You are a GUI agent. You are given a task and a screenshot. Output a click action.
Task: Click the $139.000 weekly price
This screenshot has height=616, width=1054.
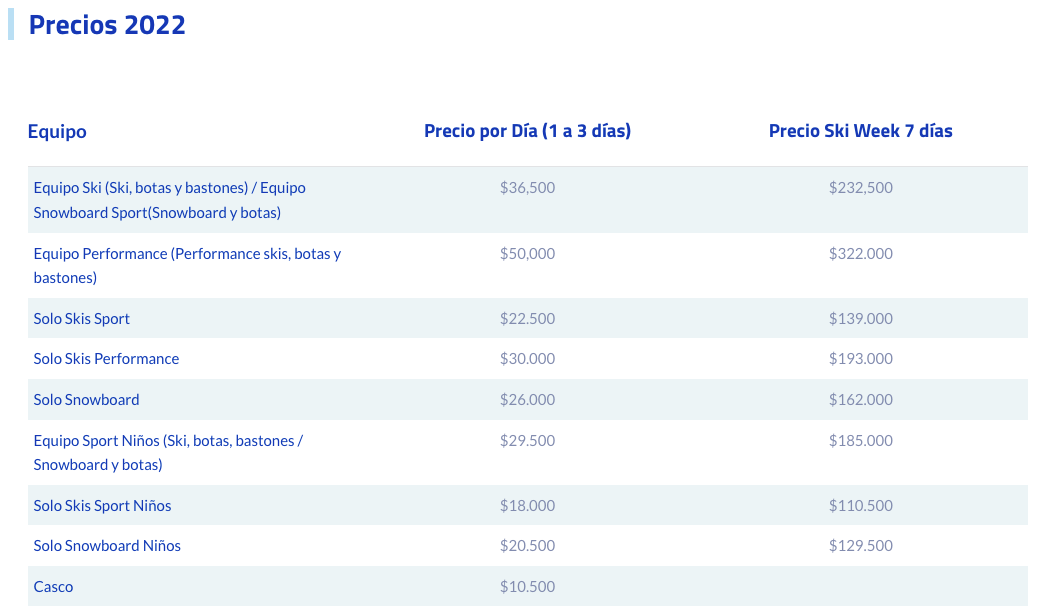tap(860, 318)
